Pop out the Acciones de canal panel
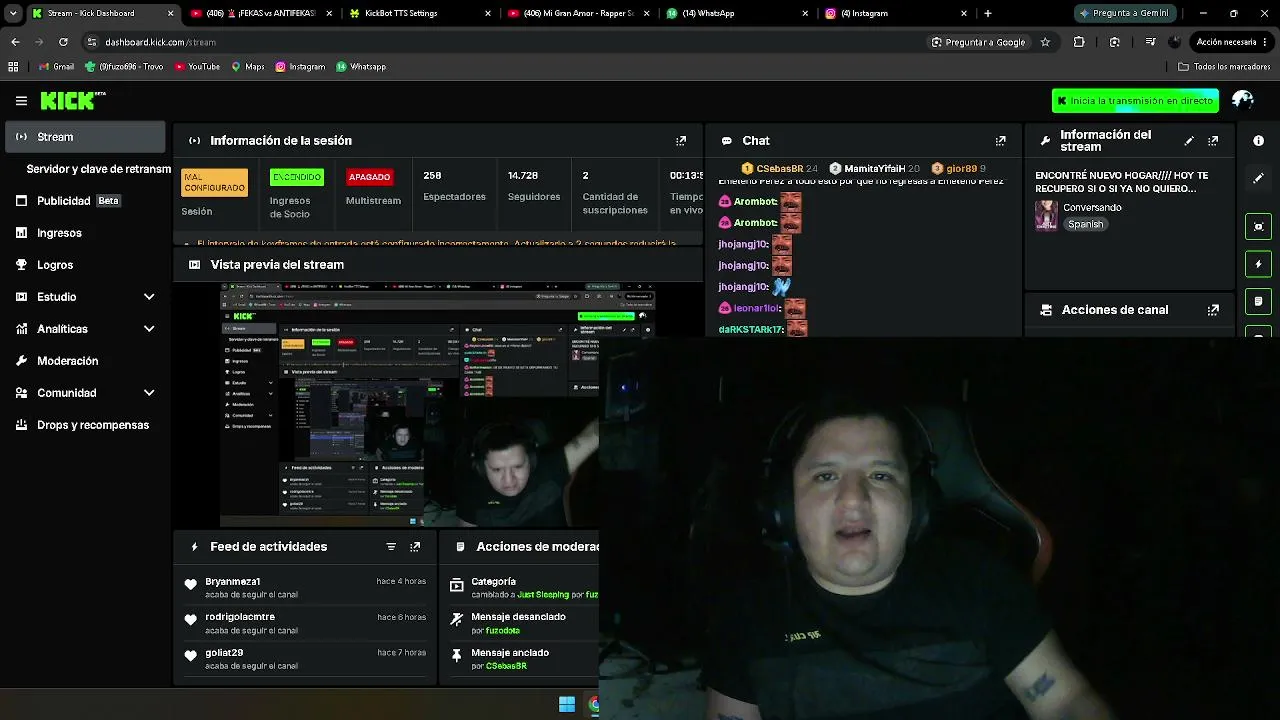This screenshot has width=1280, height=720. (x=1213, y=310)
